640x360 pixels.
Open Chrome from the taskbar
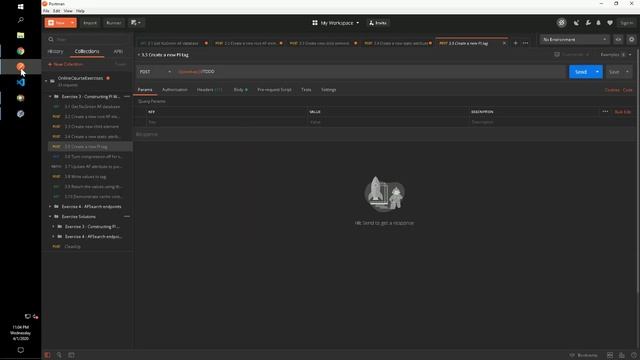(x=20, y=51)
